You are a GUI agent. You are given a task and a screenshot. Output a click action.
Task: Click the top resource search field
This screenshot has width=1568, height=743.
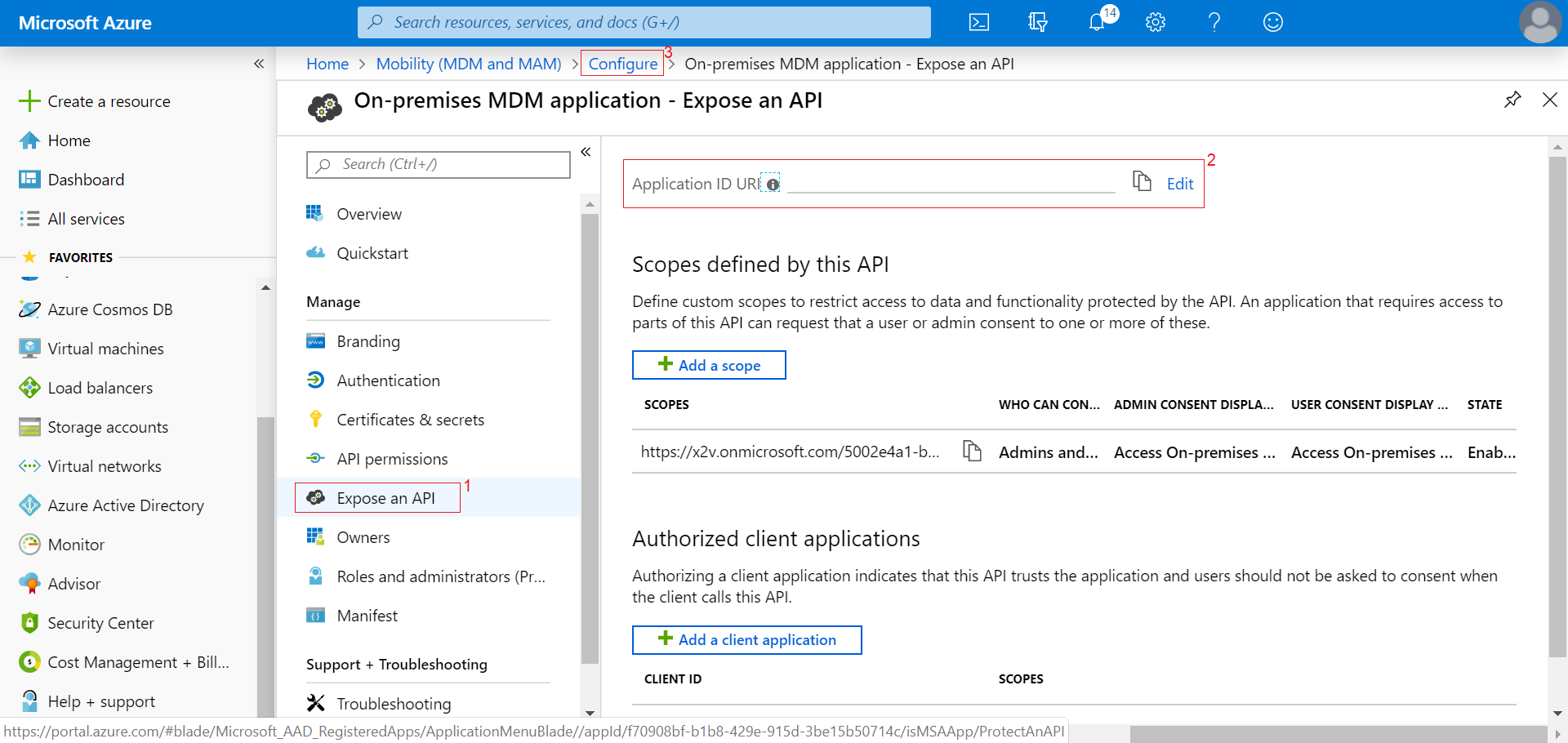644,23
